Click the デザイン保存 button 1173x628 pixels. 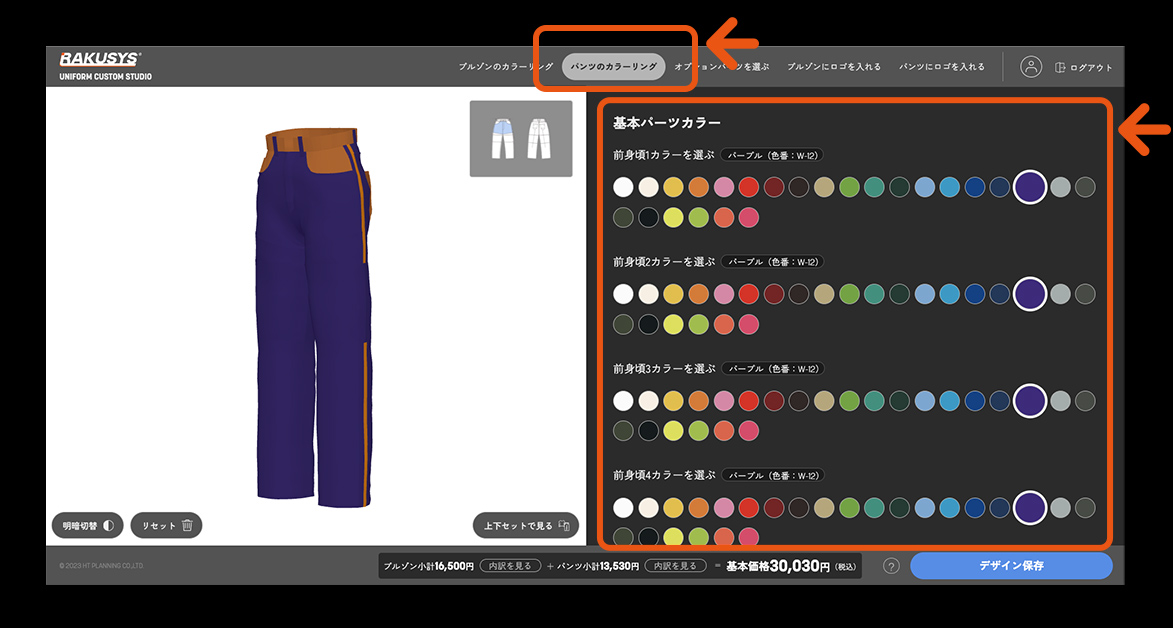[x=1011, y=566]
